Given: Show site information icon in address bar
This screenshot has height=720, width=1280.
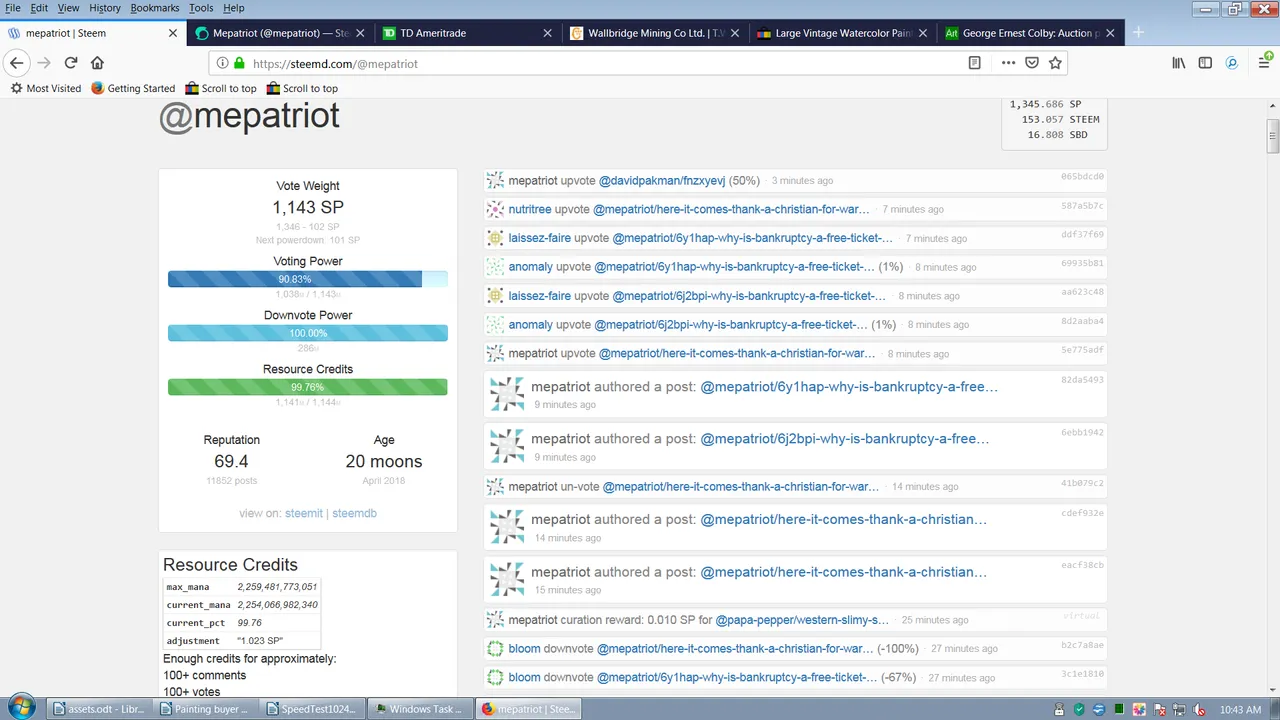Looking at the screenshot, I should pos(222,63).
